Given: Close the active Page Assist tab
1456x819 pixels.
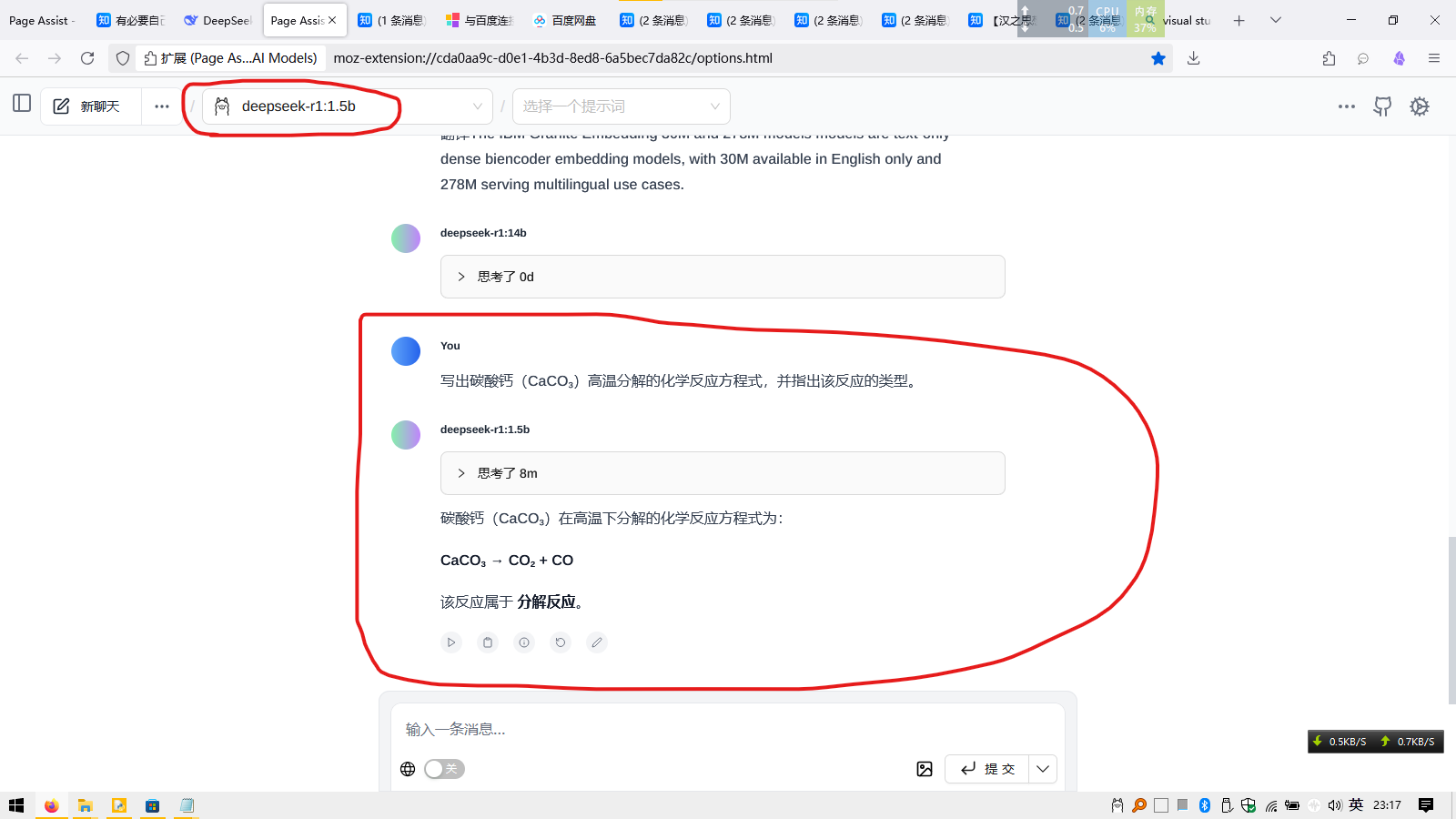Looking at the screenshot, I should 332,20.
